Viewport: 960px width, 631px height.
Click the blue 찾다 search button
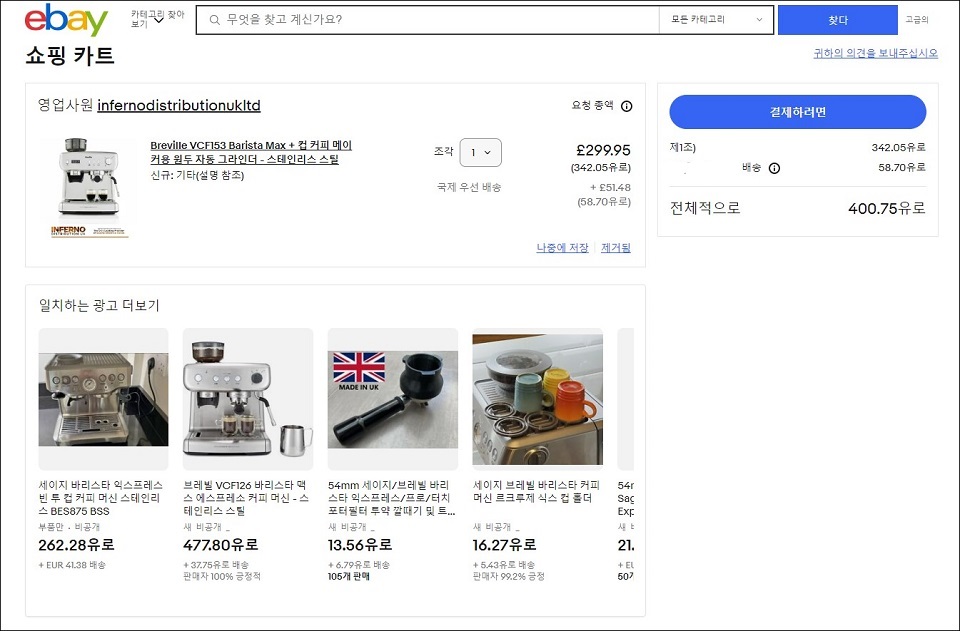click(838, 20)
